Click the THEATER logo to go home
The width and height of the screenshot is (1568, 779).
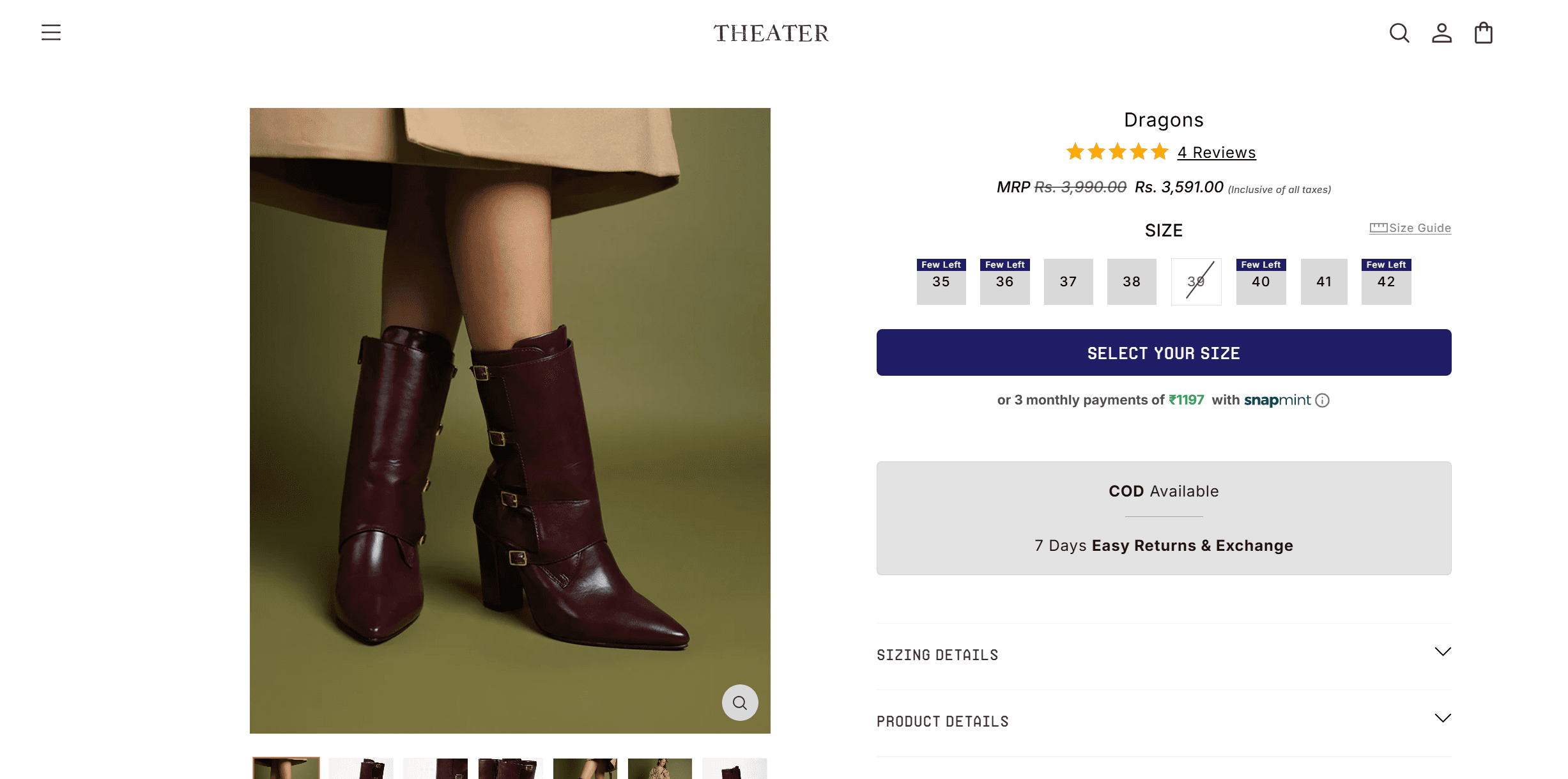point(771,33)
